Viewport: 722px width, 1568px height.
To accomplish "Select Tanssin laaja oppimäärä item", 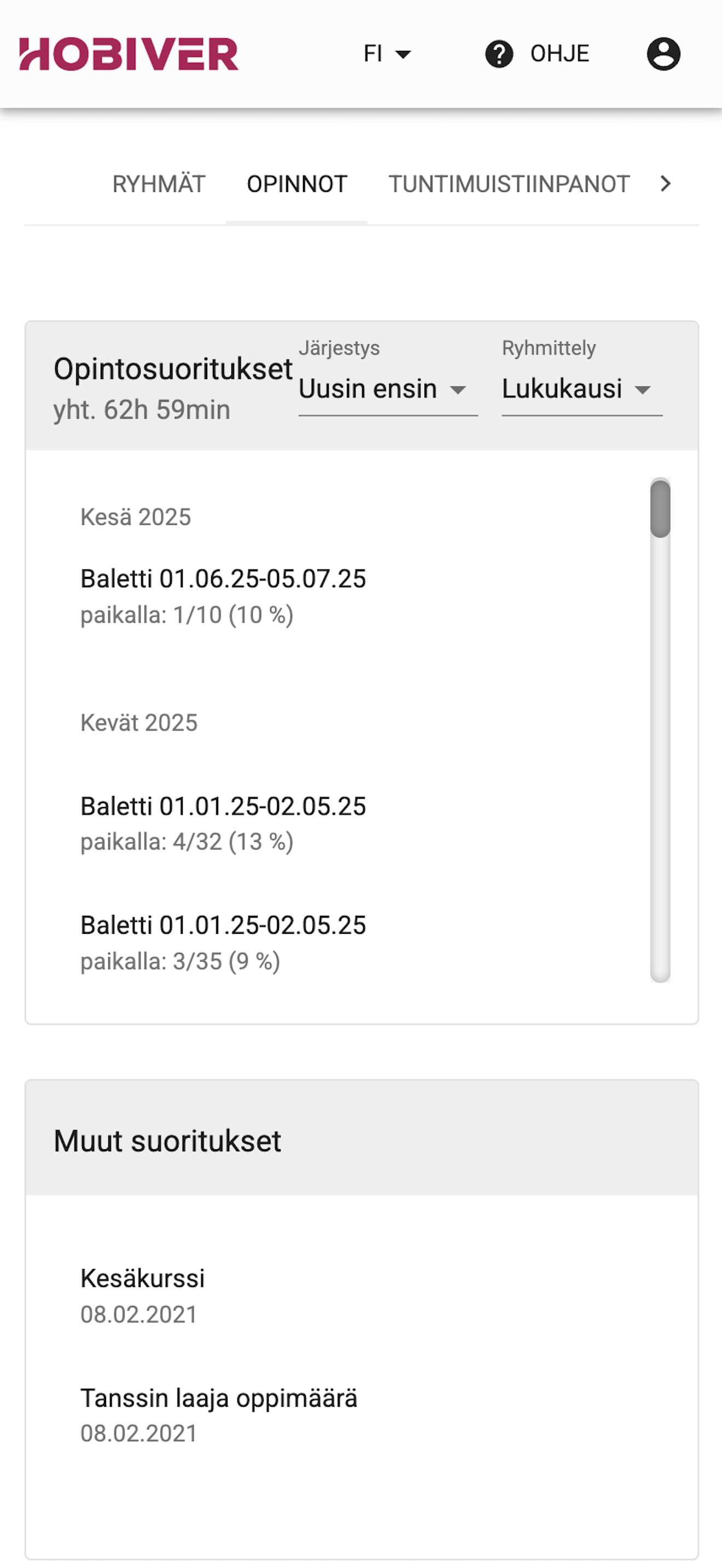I will tap(219, 1415).
